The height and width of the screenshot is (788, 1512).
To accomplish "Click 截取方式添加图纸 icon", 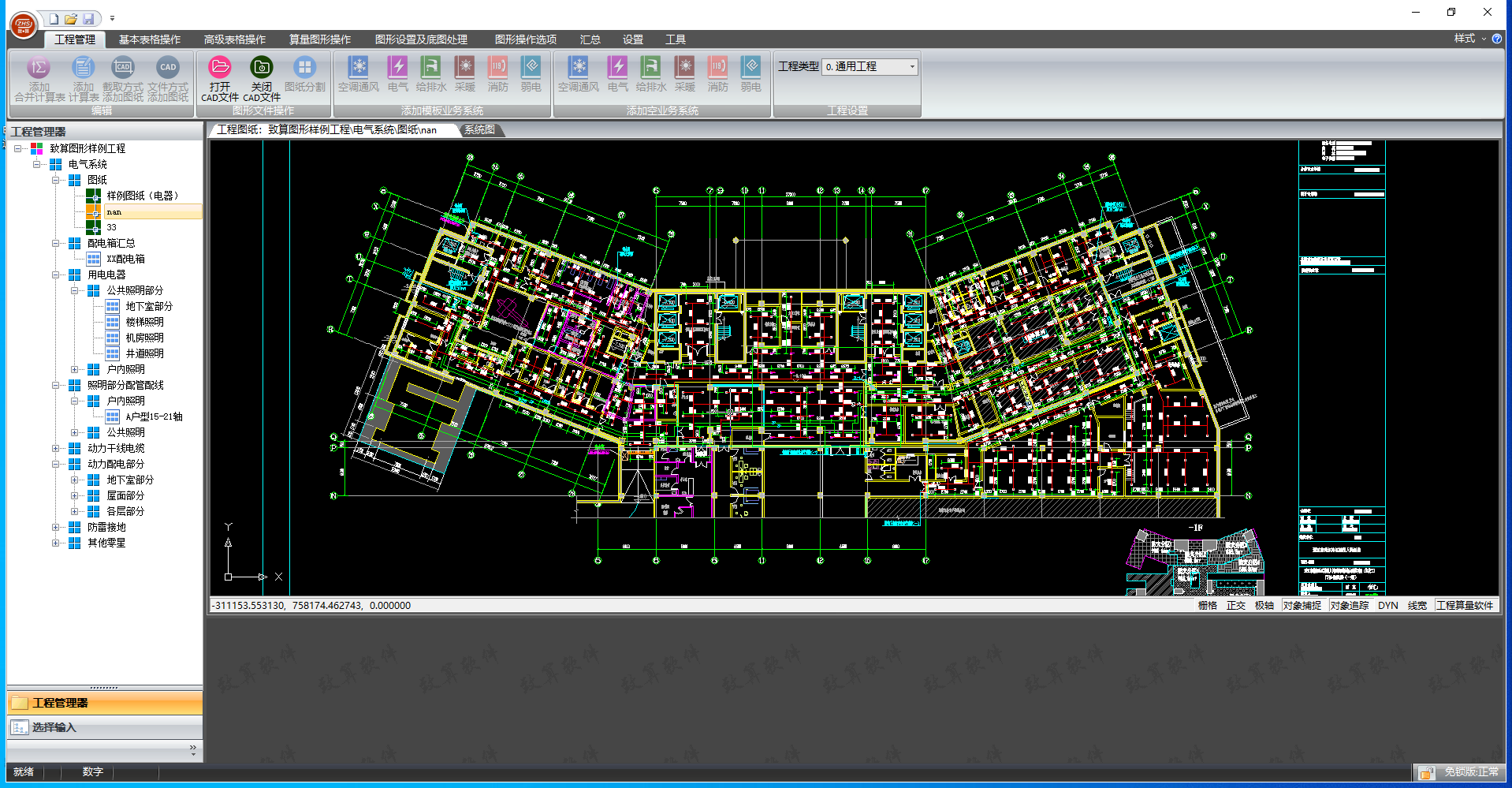I will pyautogui.click(x=123, y=78).
